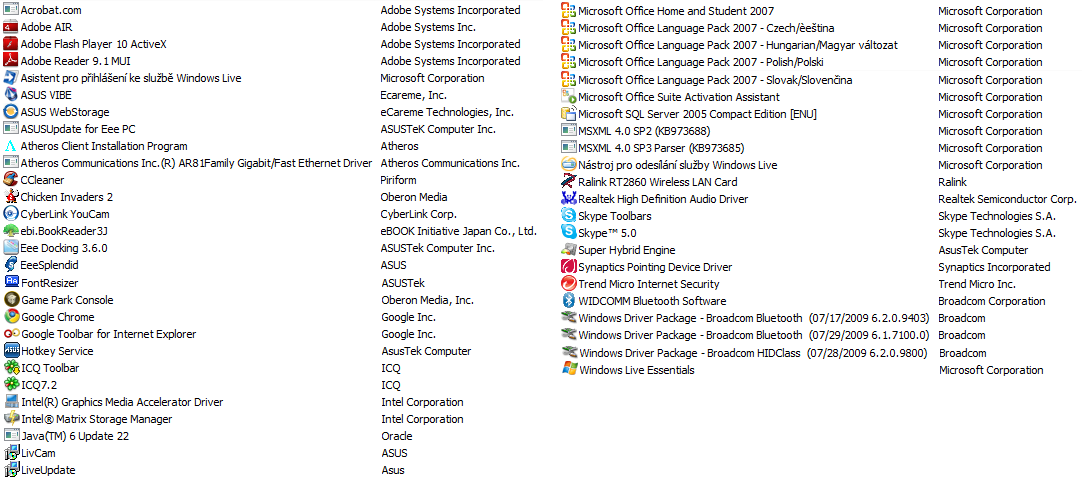Click publisher 'Piriform' next to CCleaner
This screenshot has width=1083, height=478.
coord(399,180)
